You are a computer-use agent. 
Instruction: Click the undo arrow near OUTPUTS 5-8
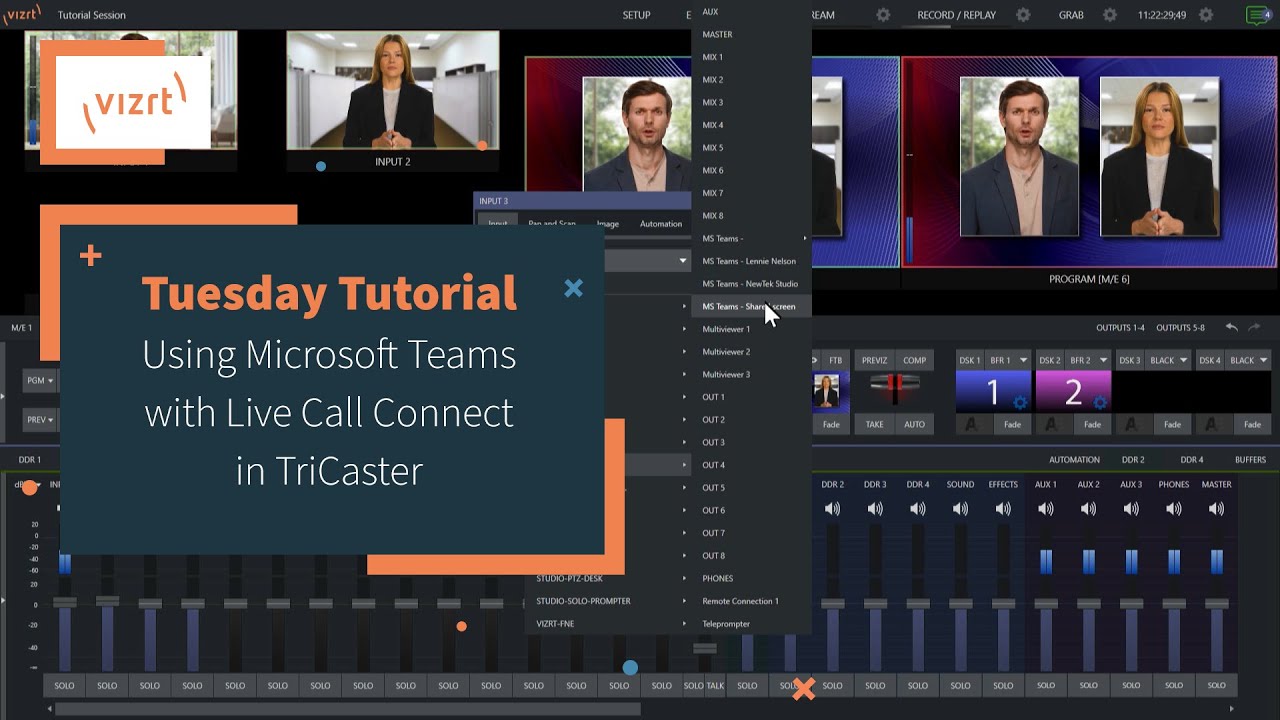1232,327
